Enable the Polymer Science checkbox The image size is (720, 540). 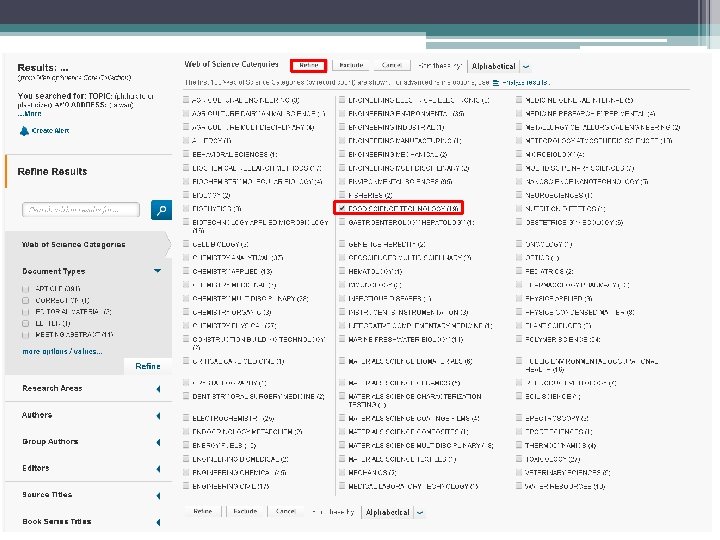coord(519,339)
